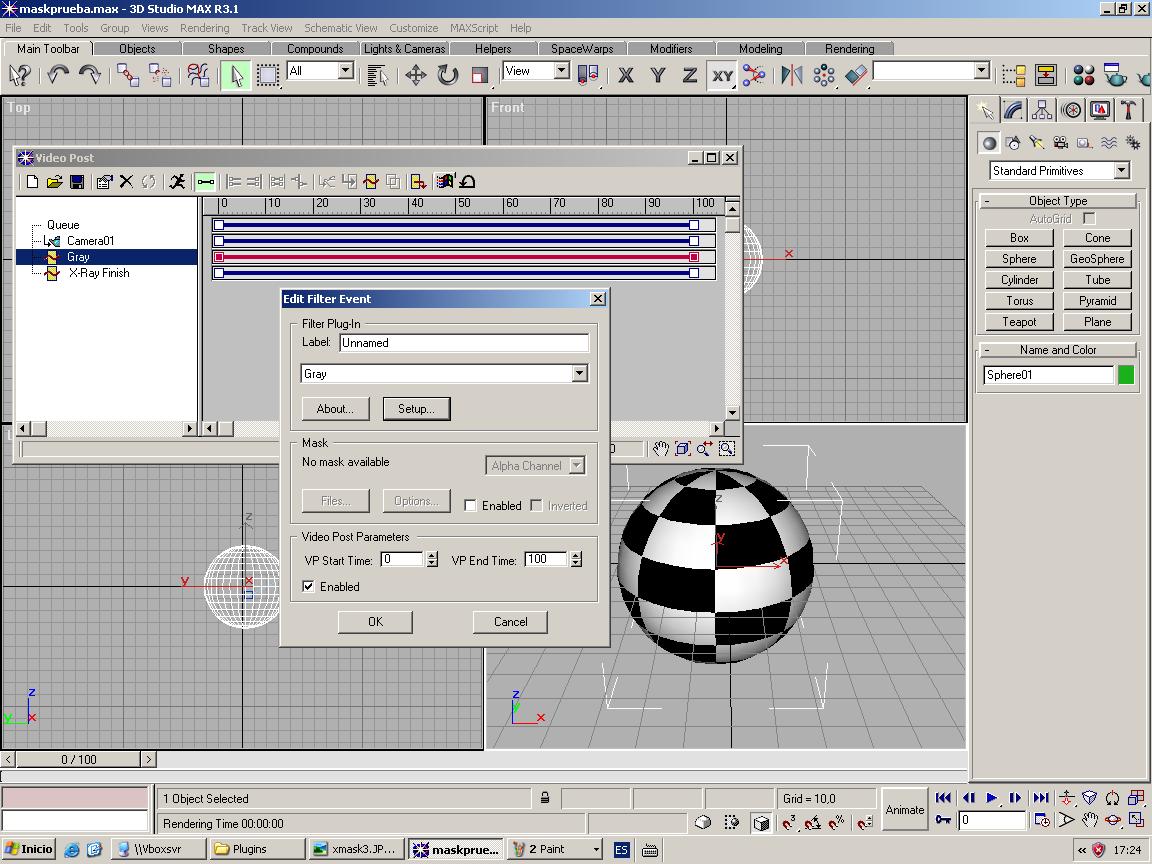Cancel the Edit Filter Event dialog
Viewport: 1152px width, 864px height.
click(x=510, y=622)
